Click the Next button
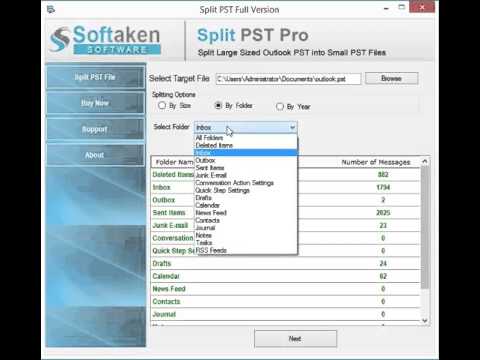Viewport: 480px width, 360px height. [295, 339]
